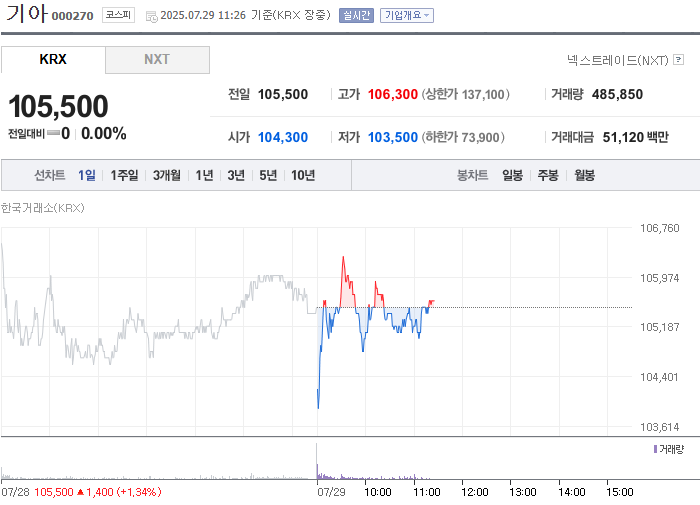Click the 시가 value 104,300
Image resolution: width=700 pixels, height=505 pixels.
click(283, 137)
